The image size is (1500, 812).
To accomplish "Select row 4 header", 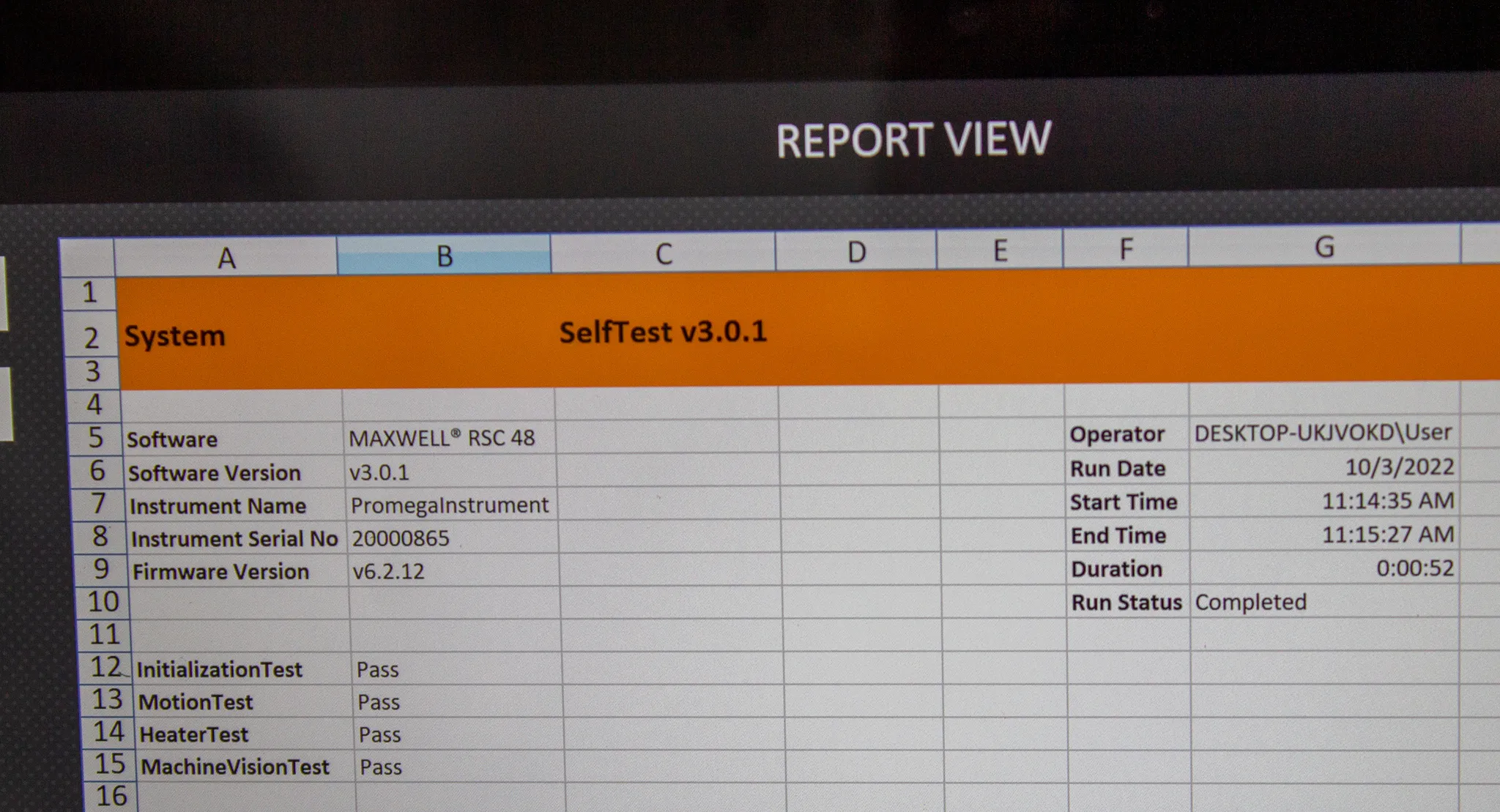I will click(x=94, y=405).
